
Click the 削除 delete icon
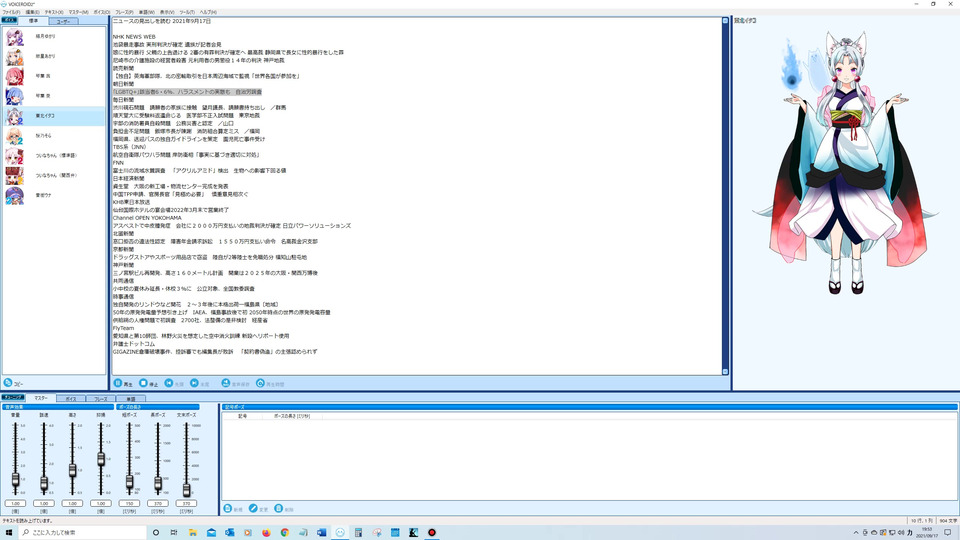coord(279,509)
